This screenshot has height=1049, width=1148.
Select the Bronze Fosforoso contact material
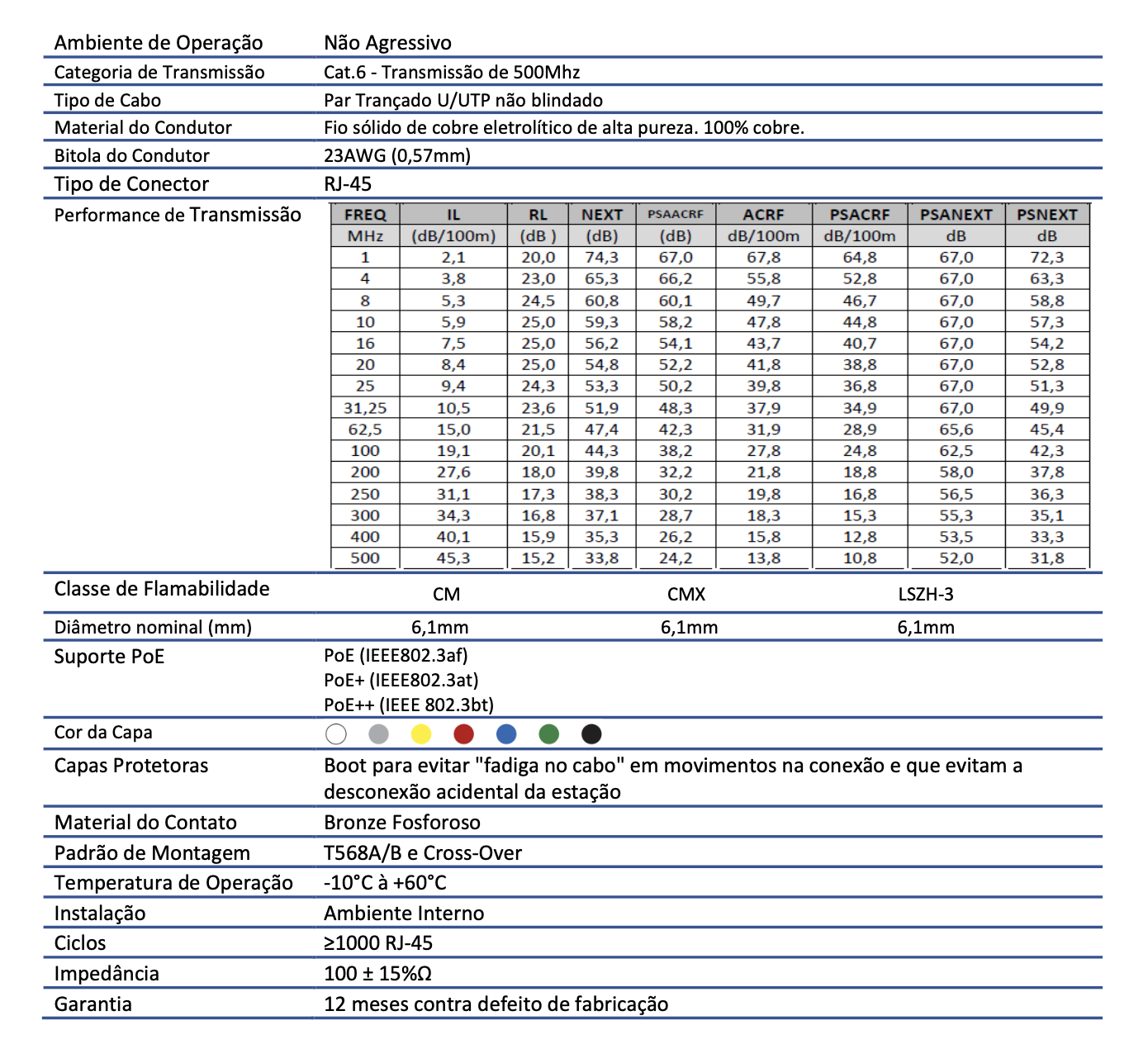coord(402,823)
